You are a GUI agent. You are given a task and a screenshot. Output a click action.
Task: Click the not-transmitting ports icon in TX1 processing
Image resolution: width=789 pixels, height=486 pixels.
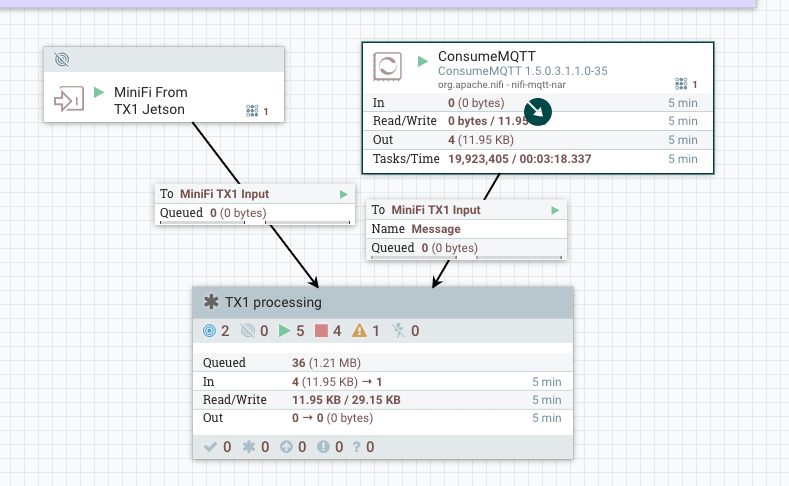248,331
